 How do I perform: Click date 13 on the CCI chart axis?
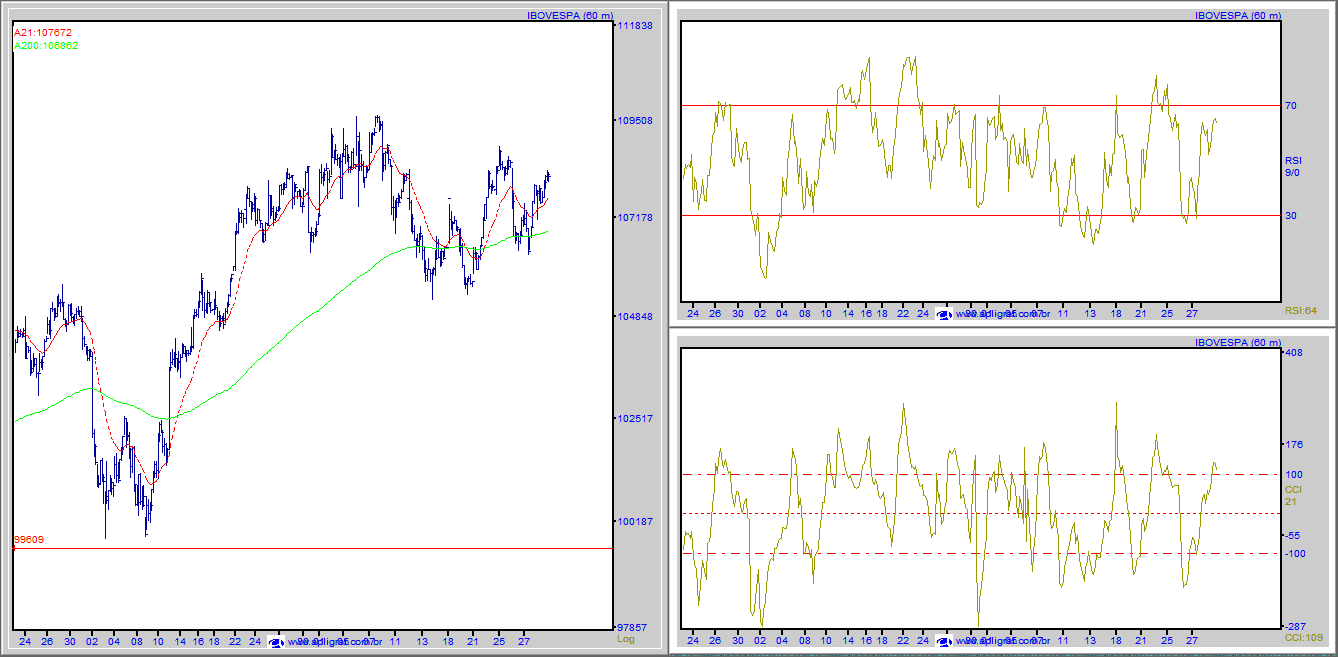click(1090, 639)
